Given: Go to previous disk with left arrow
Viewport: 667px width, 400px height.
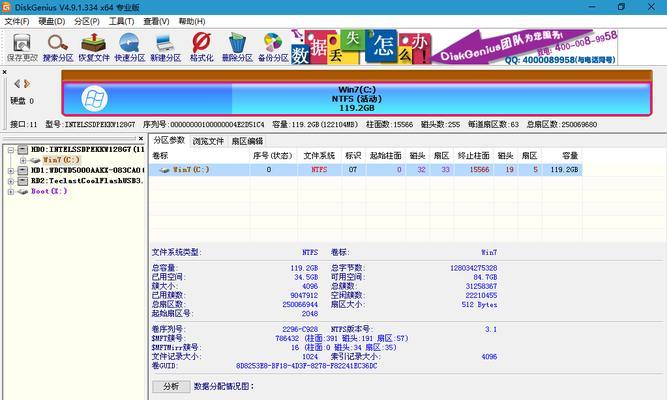Looking at the screenshot, I should [17, 83].
